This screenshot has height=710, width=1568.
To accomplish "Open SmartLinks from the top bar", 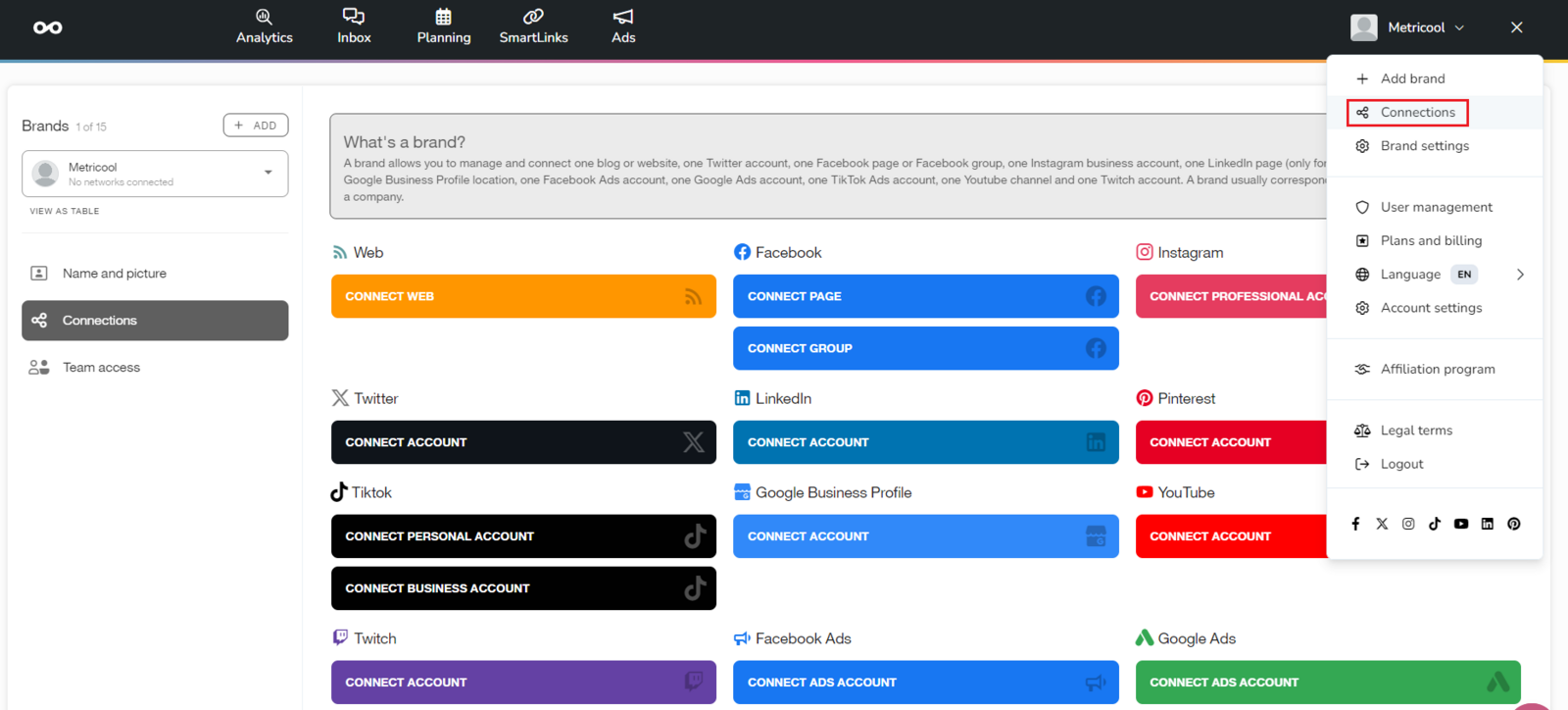I will point(533,26).
